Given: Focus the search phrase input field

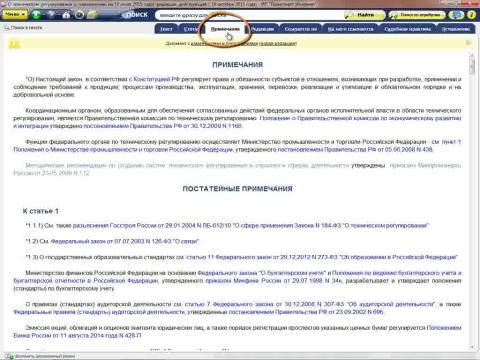Looking at the screenshot, I should pos(248,15).
